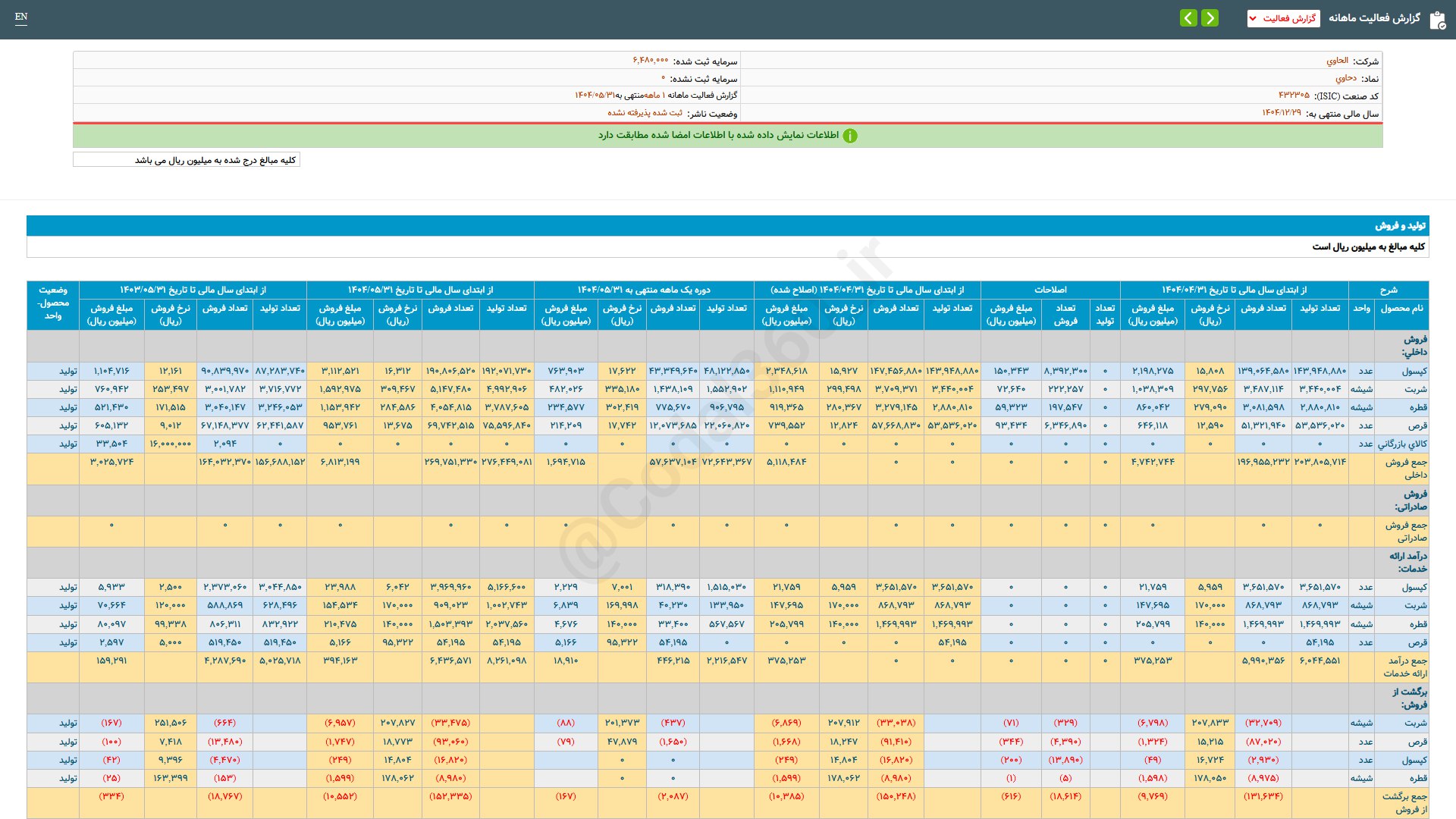Click the وضعیت محصول-واحد column header
The width and height of the screenshot is (1456, 819).
click(53, 303)
